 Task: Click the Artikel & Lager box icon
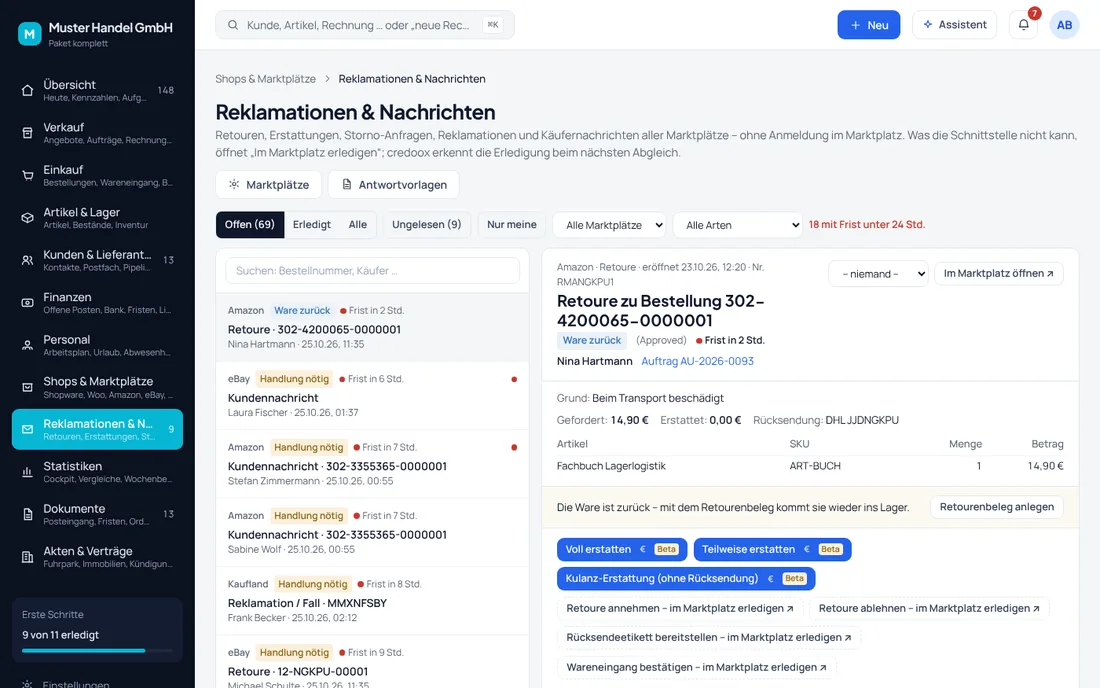(27, 217)
